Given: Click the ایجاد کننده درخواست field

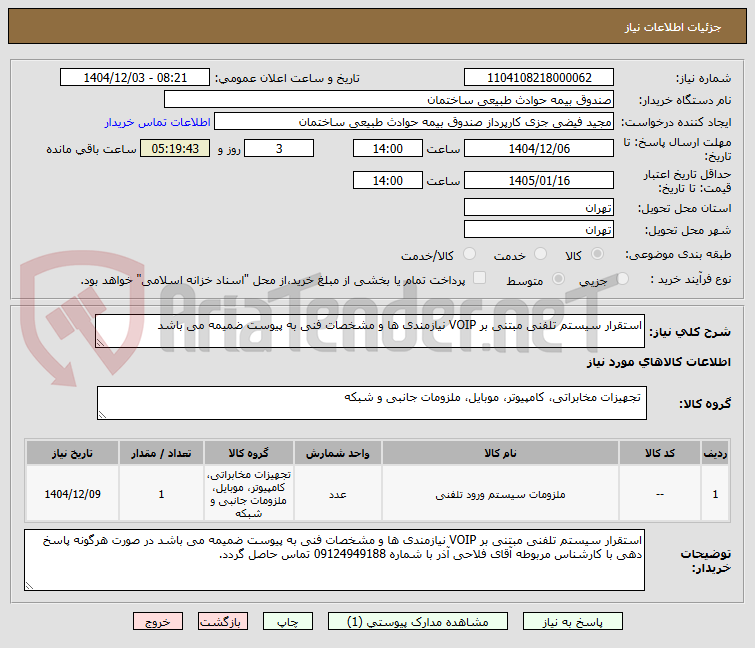Looking at the screenshot, I should (x=414, y=122).
